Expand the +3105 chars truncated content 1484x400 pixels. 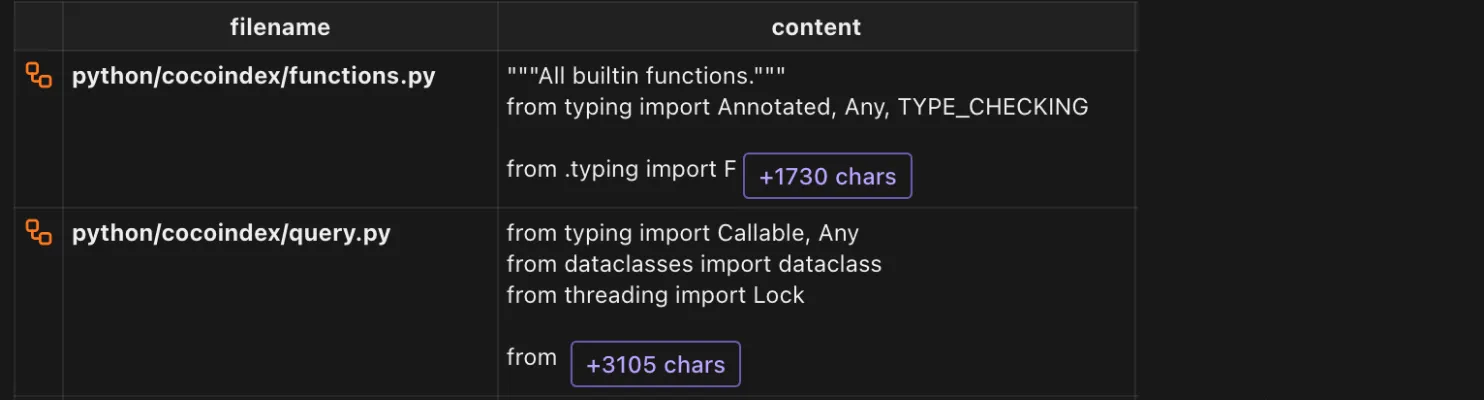click(x=655, y=364)
